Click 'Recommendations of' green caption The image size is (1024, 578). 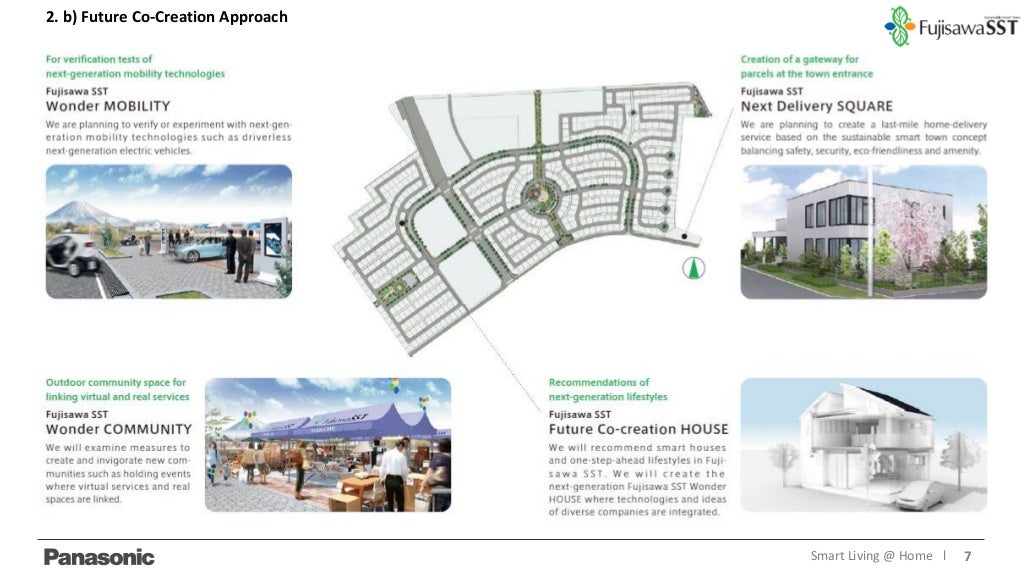pyautogui.click(x=599, y=382)
